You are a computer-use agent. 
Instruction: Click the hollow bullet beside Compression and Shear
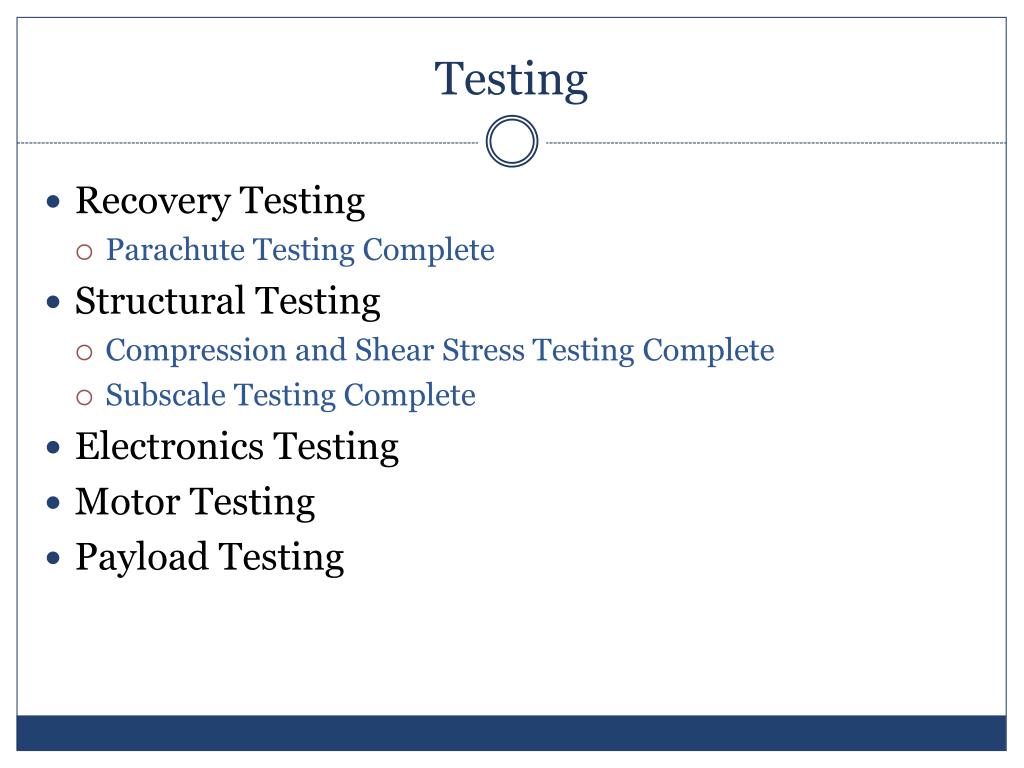(85, 351)
